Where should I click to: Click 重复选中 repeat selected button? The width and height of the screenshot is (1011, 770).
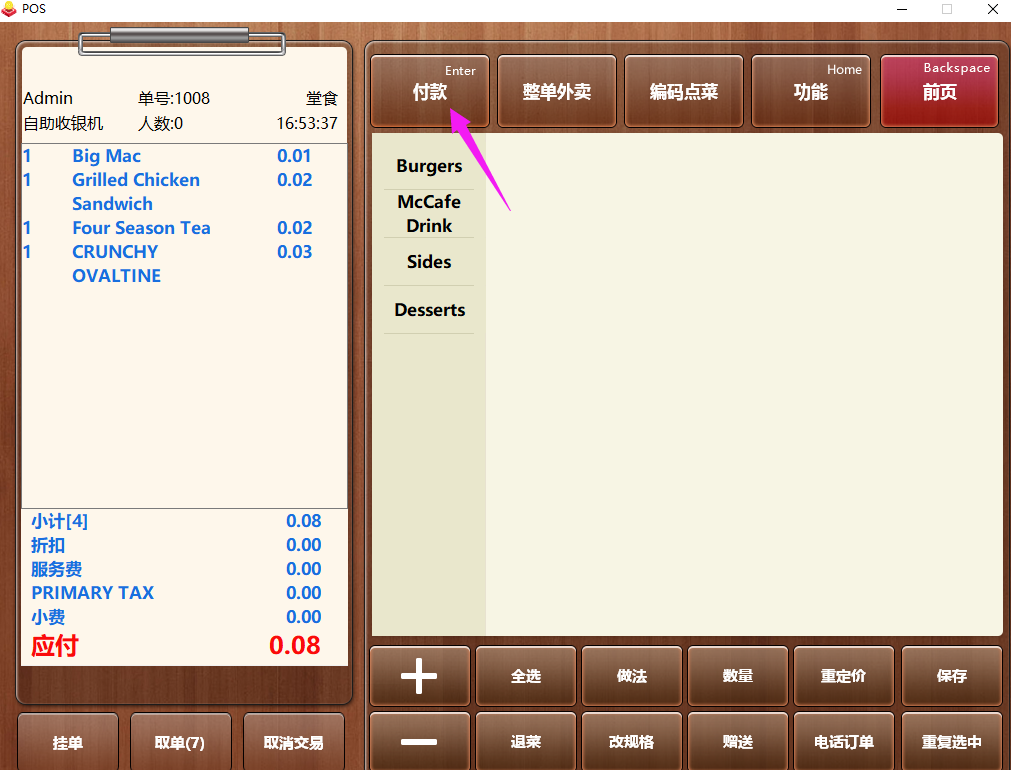tap(952, 742)
